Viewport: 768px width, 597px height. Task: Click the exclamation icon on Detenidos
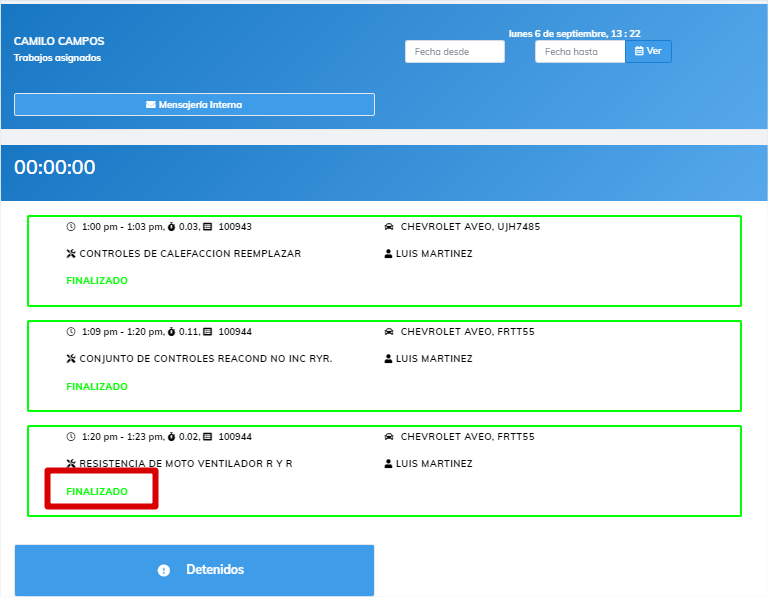click(x=164, y=570)
